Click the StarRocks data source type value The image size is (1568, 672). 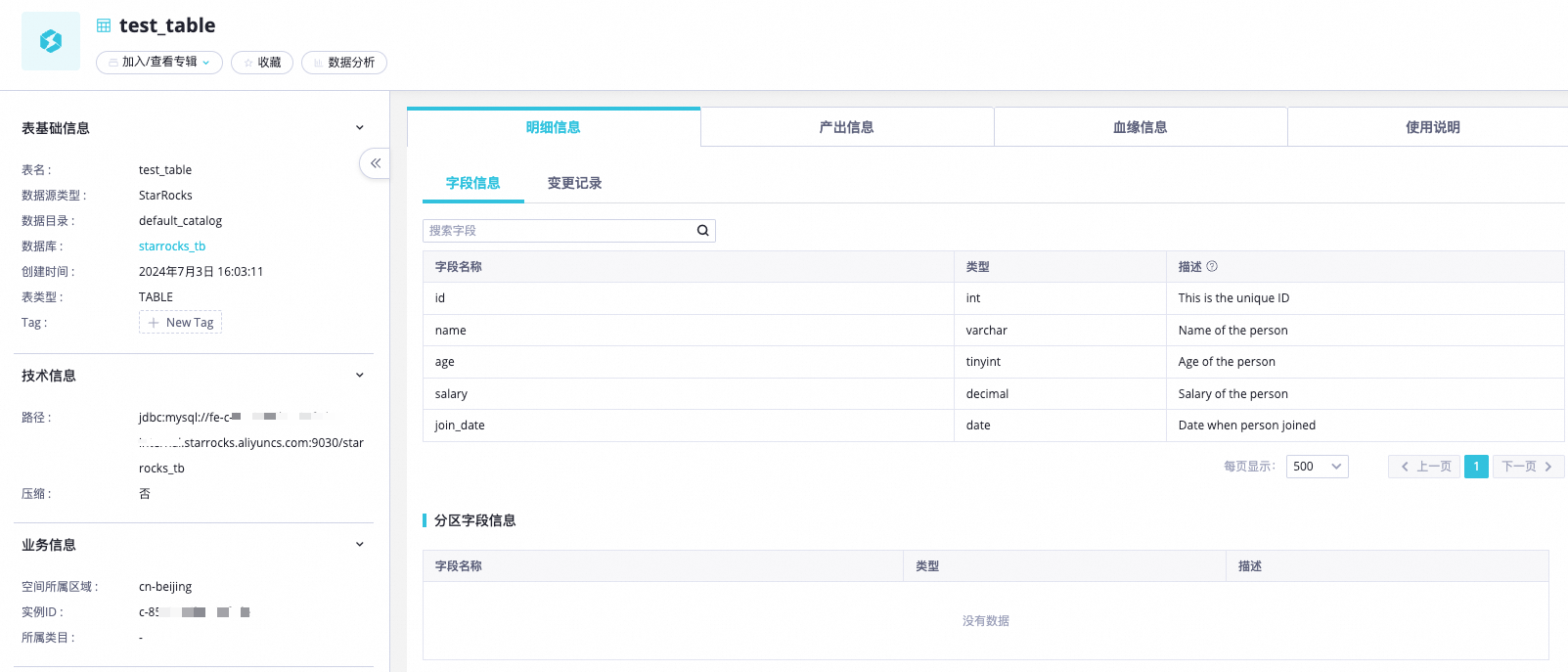(165, 196)
